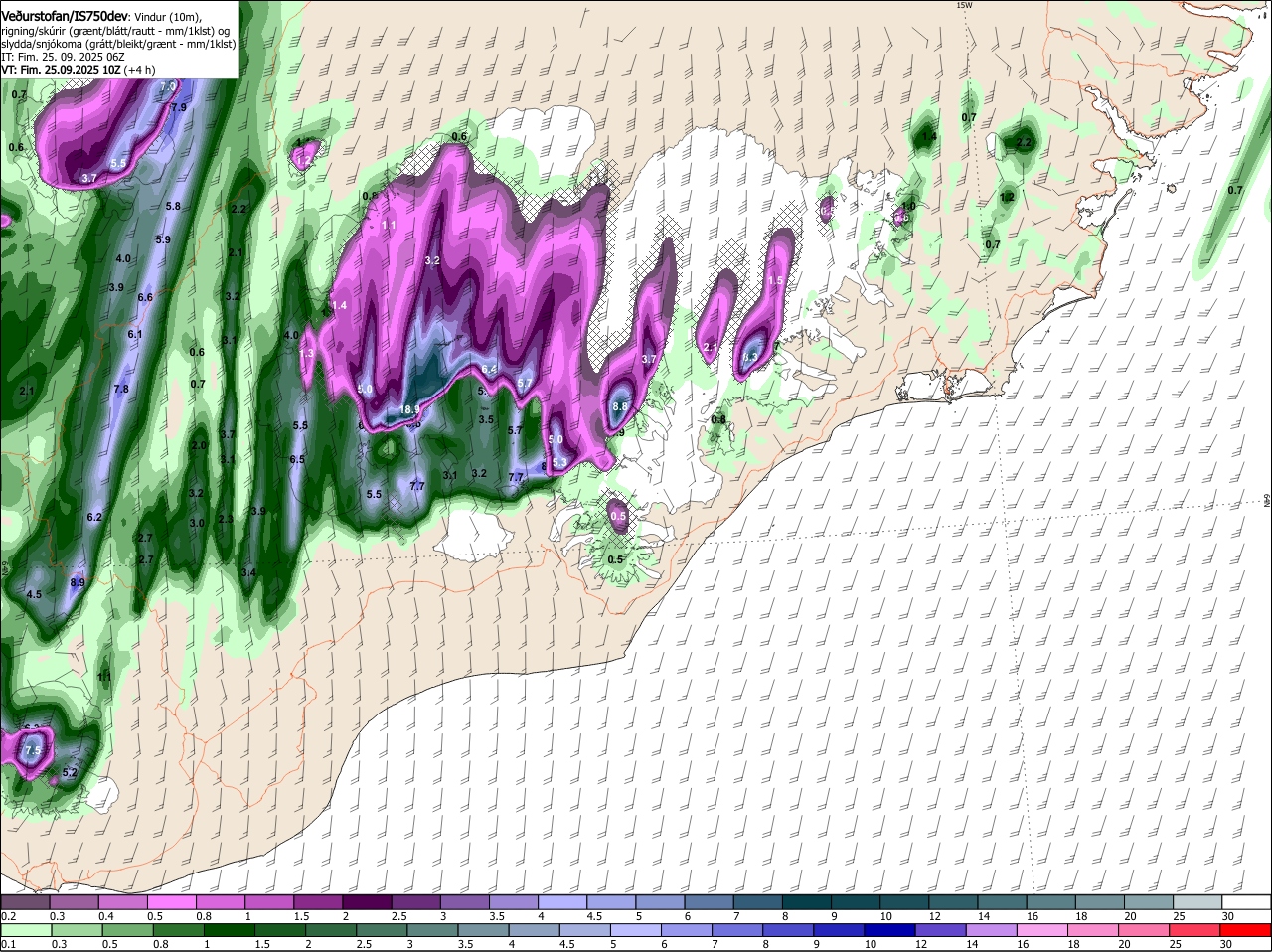Image resolution: width=1272 pixels, height=952 pixels.
Task: Select upper-row legend swatch labeled 20
Action: [1149, 902]
